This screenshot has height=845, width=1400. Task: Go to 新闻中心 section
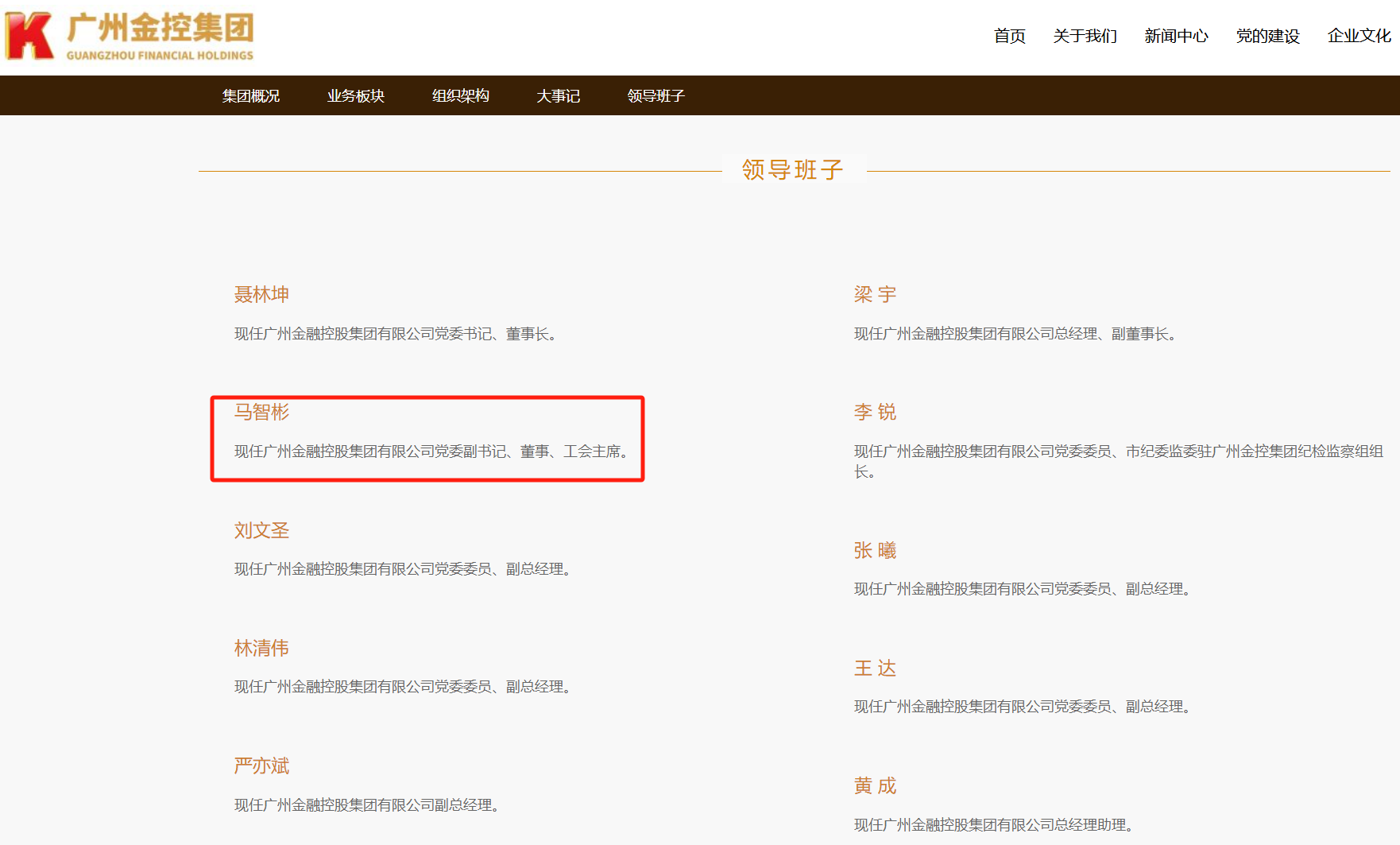(1176, 36)
